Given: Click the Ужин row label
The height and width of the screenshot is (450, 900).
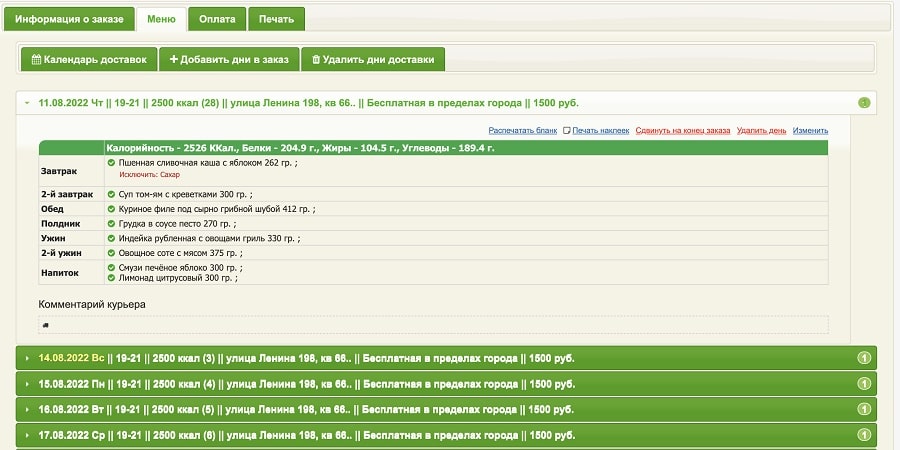Looking at the screenshot, I should pos(53,238).
